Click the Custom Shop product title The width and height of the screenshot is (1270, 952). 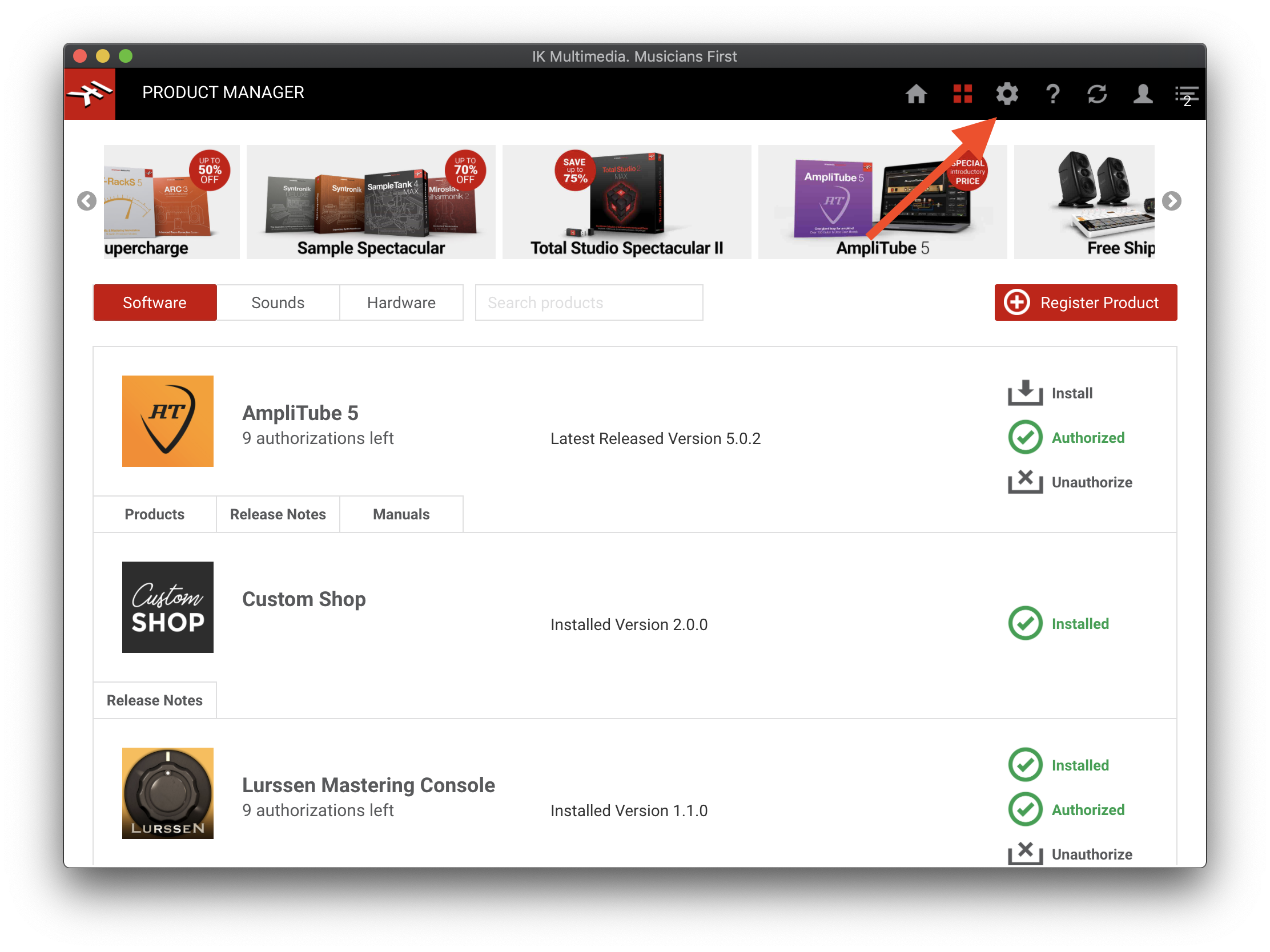pyautogui.click(x=304, y=599)
